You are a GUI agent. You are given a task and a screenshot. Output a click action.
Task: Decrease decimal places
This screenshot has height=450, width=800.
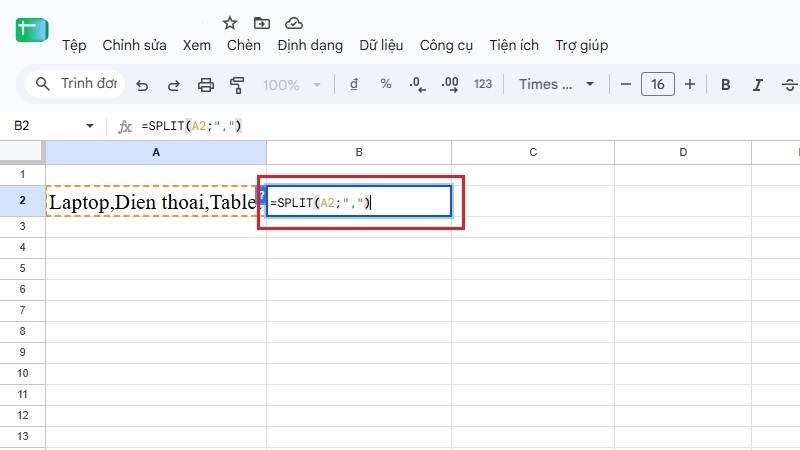pyautogui.click(x=417, y=84)
